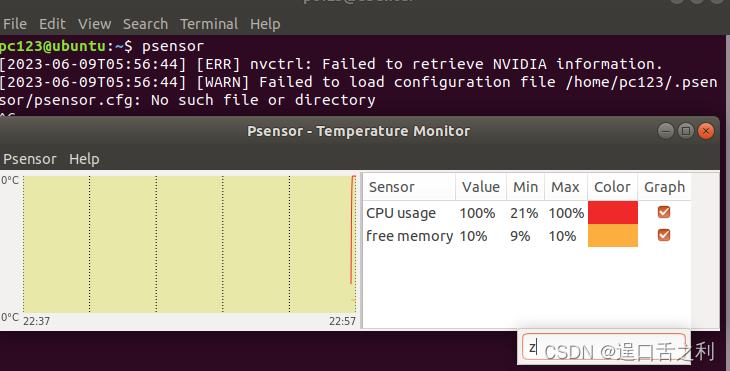Screen dimensions: 730x371
Task: Click the Max column header
Action: click(x=566, y=187)
